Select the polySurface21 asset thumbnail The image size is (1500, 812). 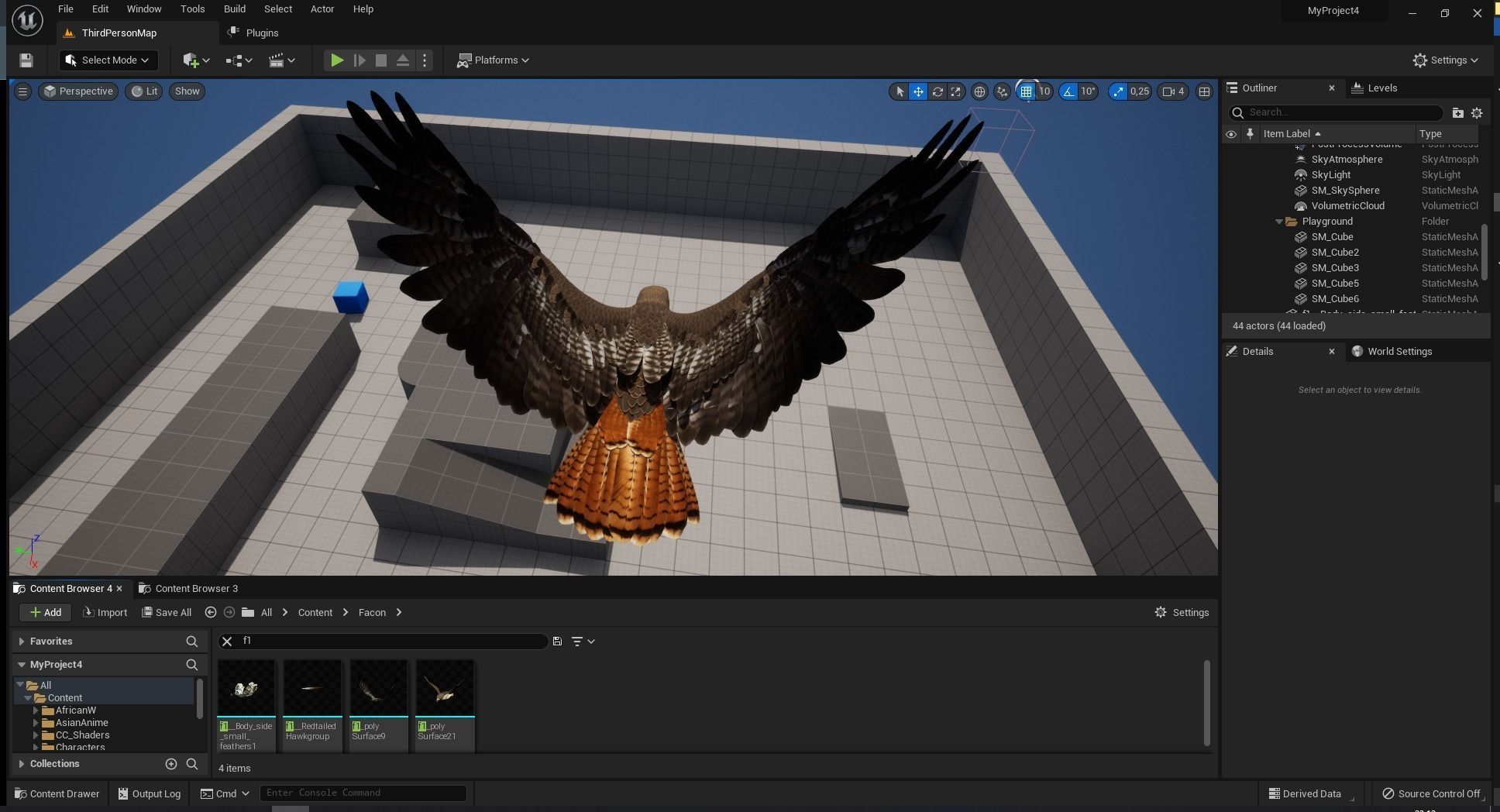click(x=445, y=689)
